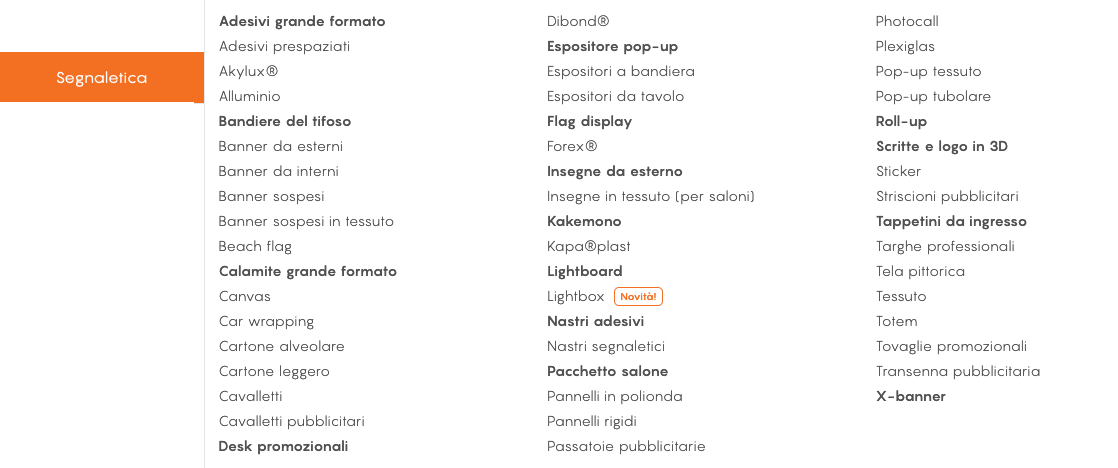This screenshot has height=468, width=1118.
Task: Go to Scritte e logo in 3D
Action: click(x=942, y=146)
